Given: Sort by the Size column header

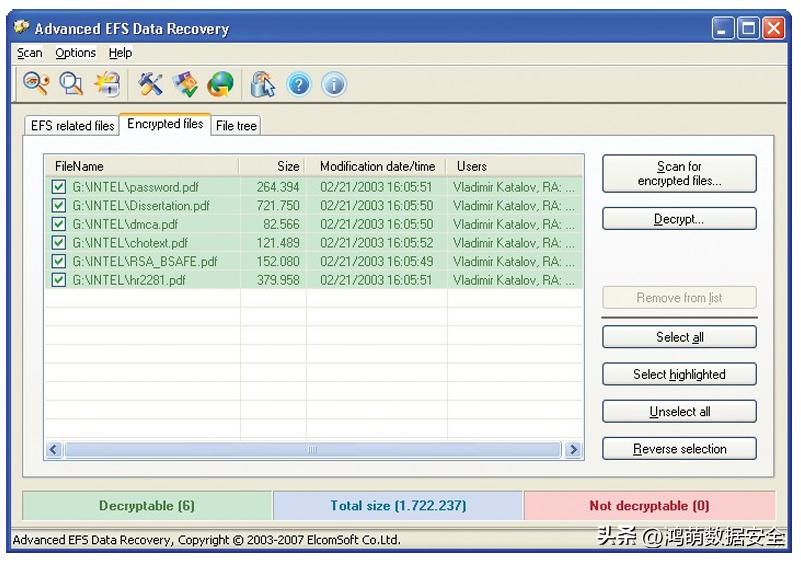Looking at the screenshot, I should tap(273, 166).
